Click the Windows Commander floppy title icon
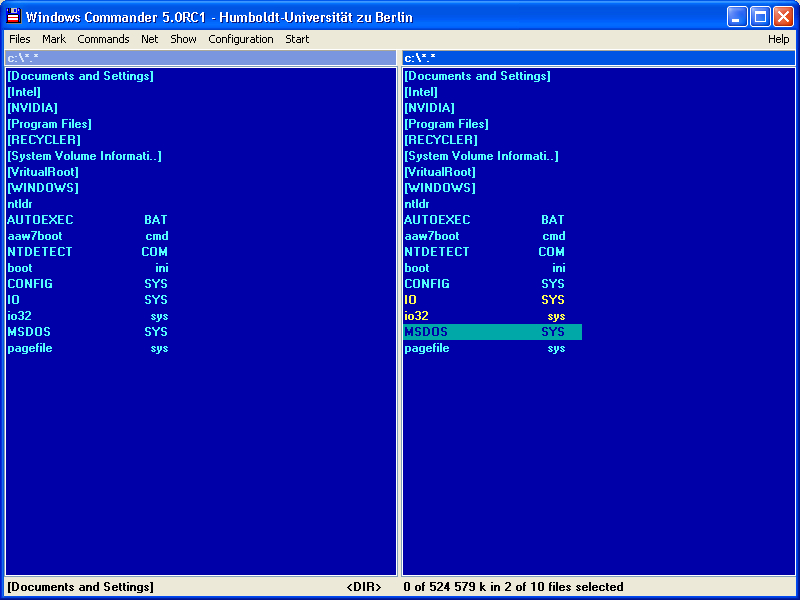The image size is (800, 600). pos(13,16)
